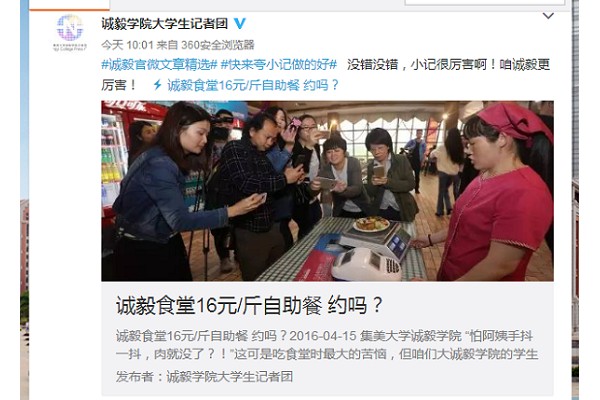Click the blue verified V badge

point(240,24)
